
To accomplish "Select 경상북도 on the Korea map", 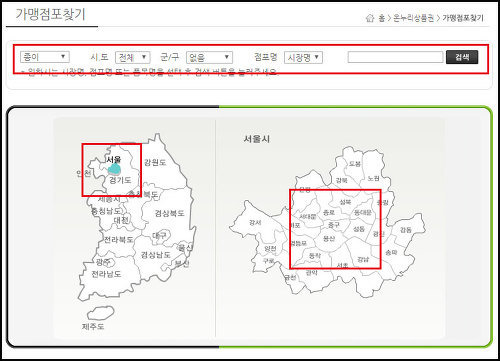I will 170,213.
